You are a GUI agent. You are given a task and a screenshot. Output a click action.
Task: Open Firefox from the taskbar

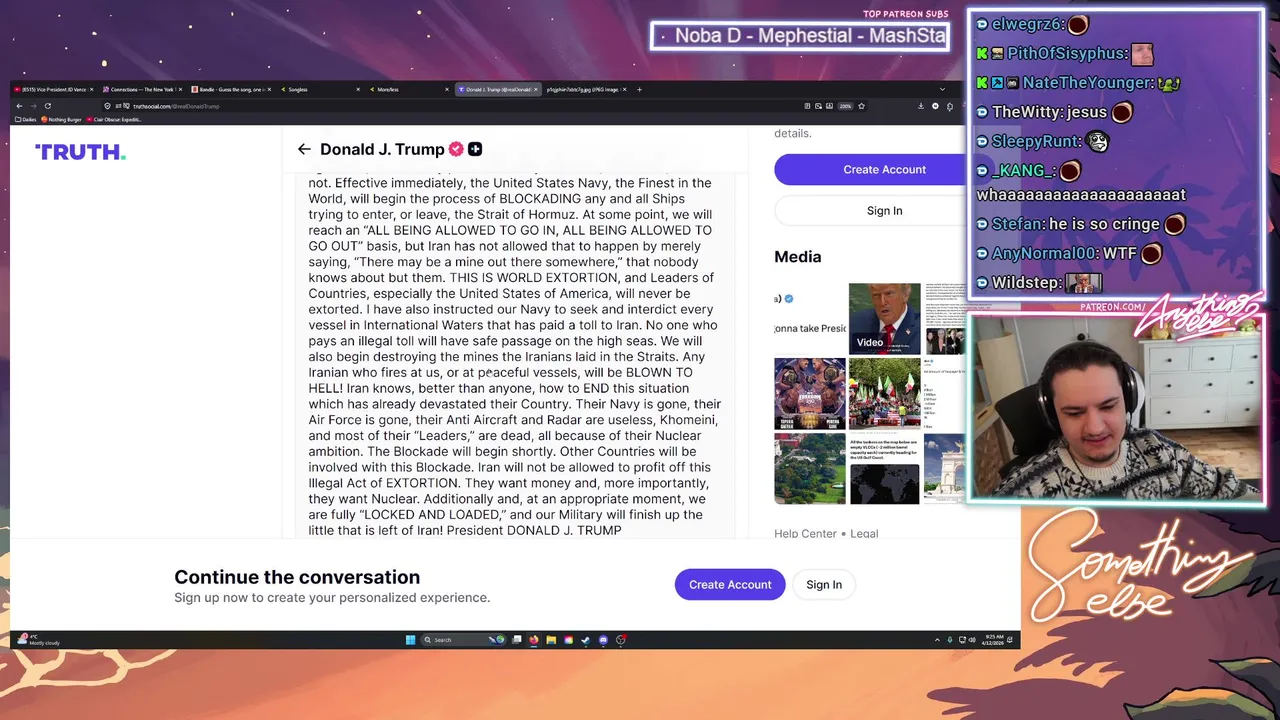coord(534,640)
